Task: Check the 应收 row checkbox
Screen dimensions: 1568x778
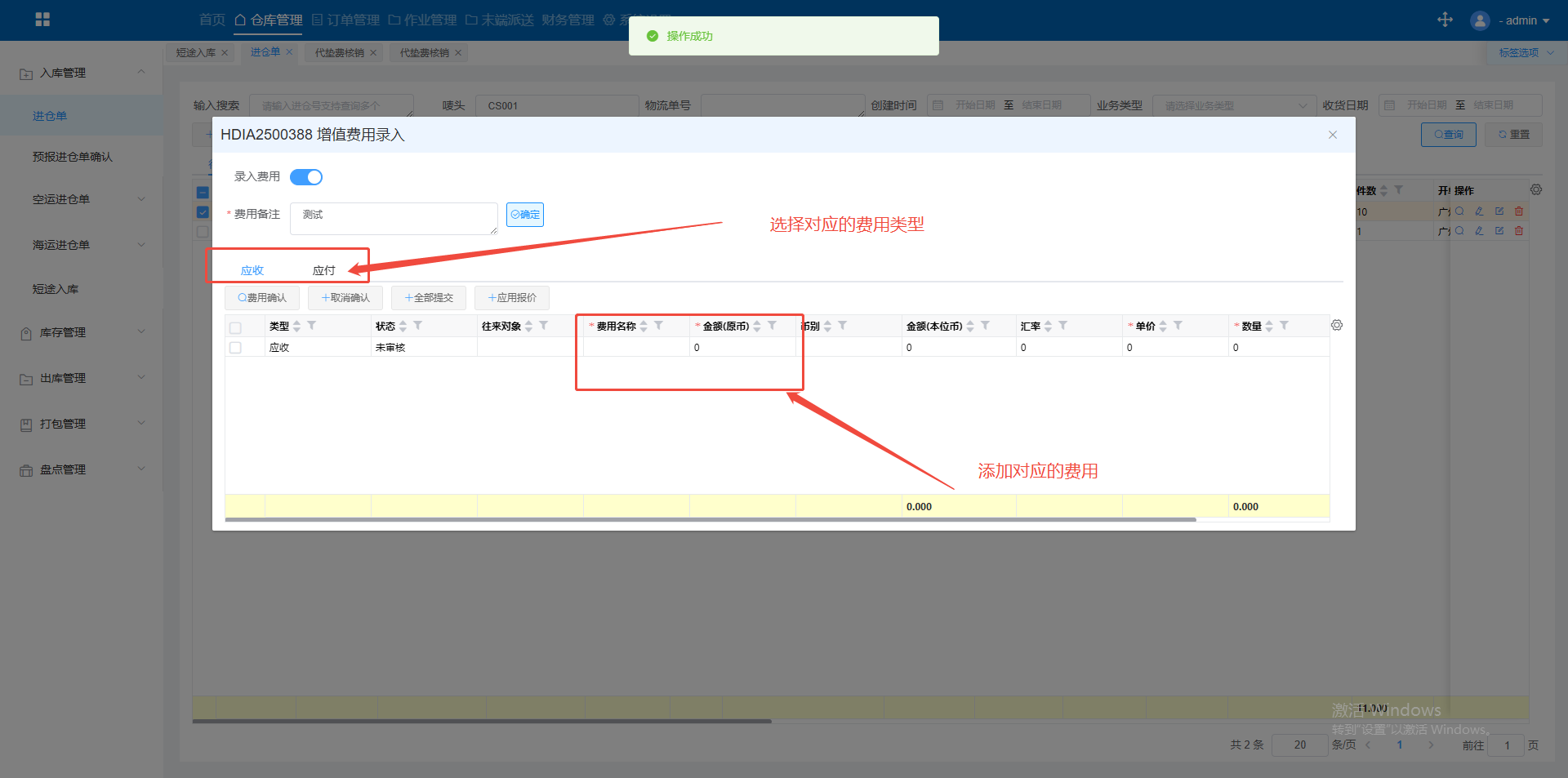Action: (236, 348)
